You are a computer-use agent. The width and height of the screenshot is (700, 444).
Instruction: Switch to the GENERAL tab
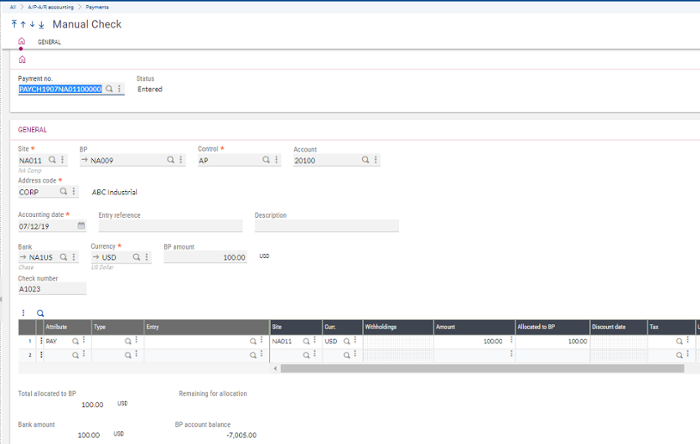pos(49,42)
